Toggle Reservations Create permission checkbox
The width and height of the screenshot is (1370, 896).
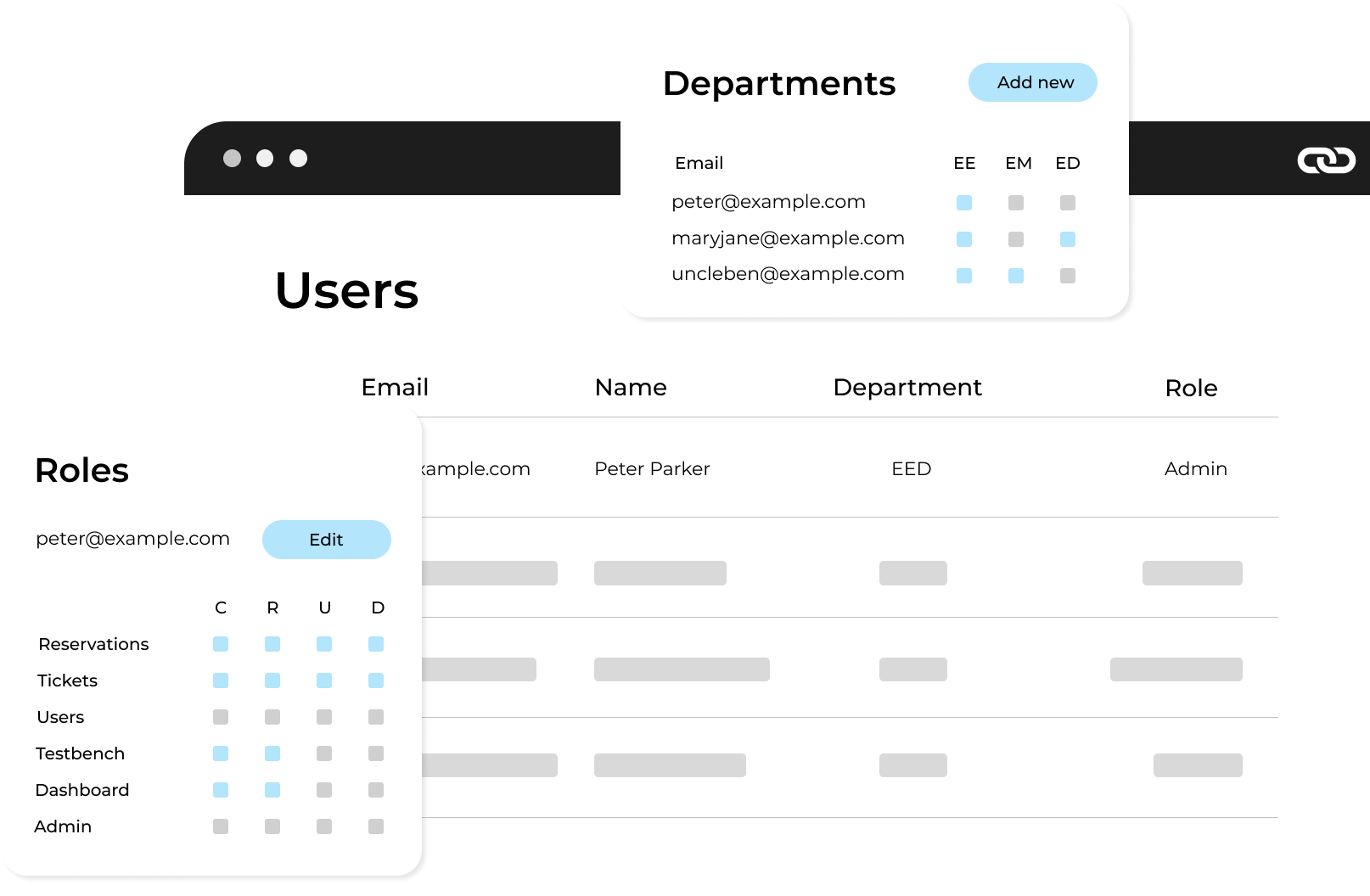tap(221, 644)
